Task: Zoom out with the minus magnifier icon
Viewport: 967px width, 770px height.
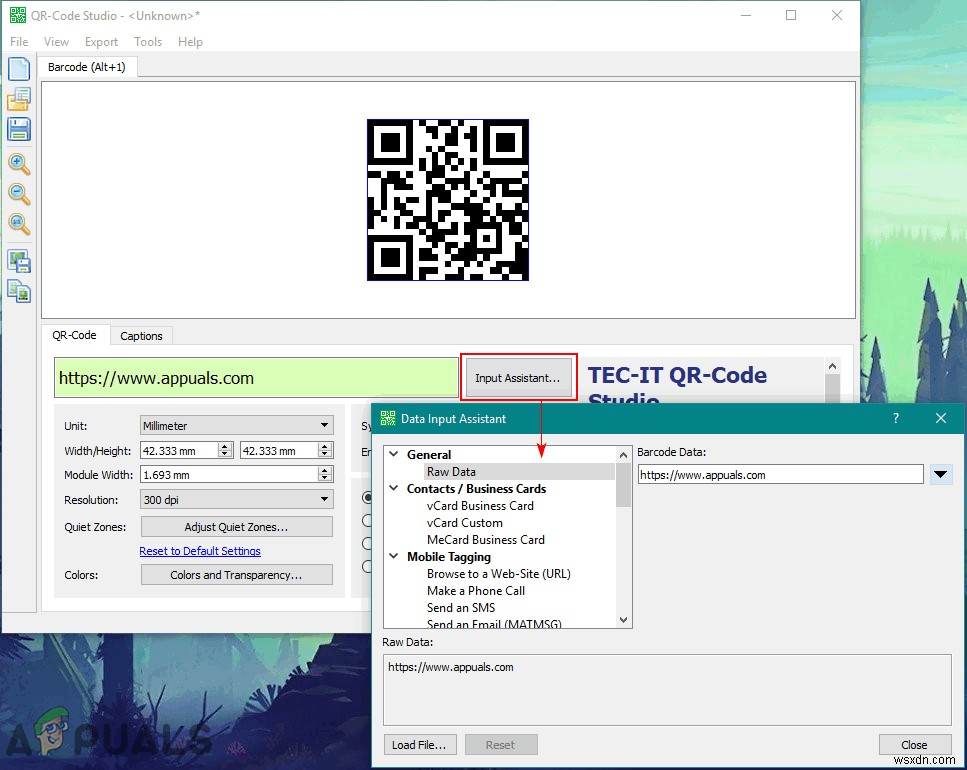Action: point(19,194)
